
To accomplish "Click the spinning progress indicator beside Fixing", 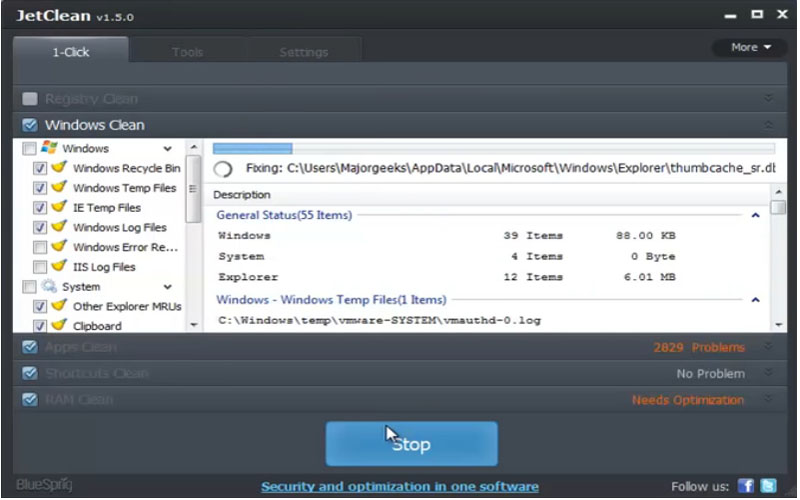I will point(223,169).
